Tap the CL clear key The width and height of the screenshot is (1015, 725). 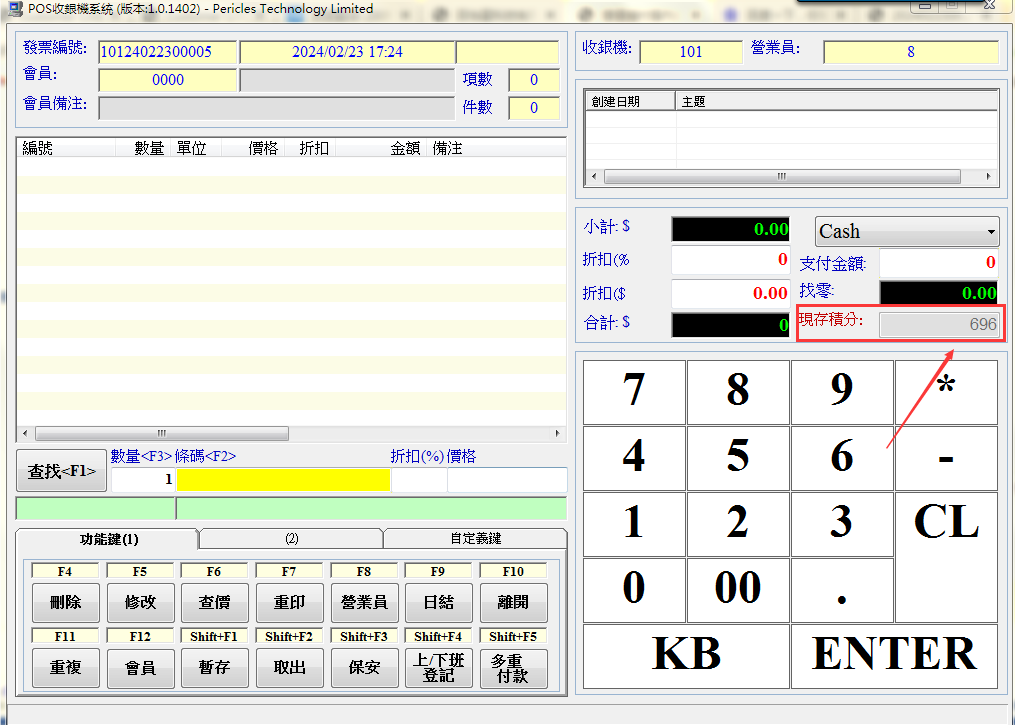pos(946,557)
